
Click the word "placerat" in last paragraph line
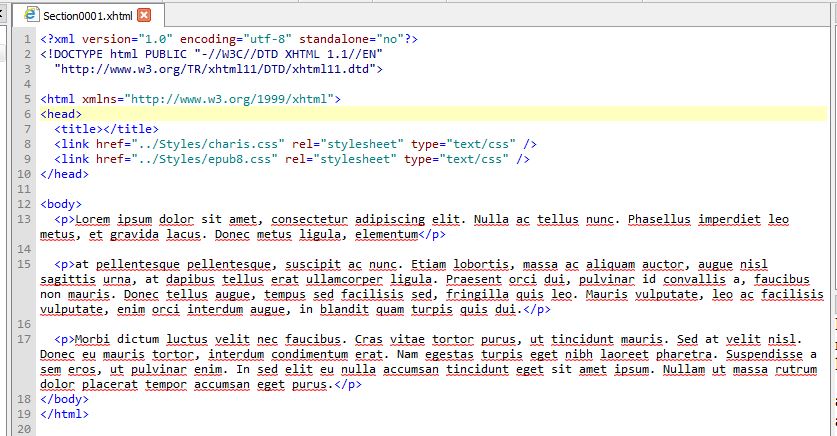pos(110,384)
